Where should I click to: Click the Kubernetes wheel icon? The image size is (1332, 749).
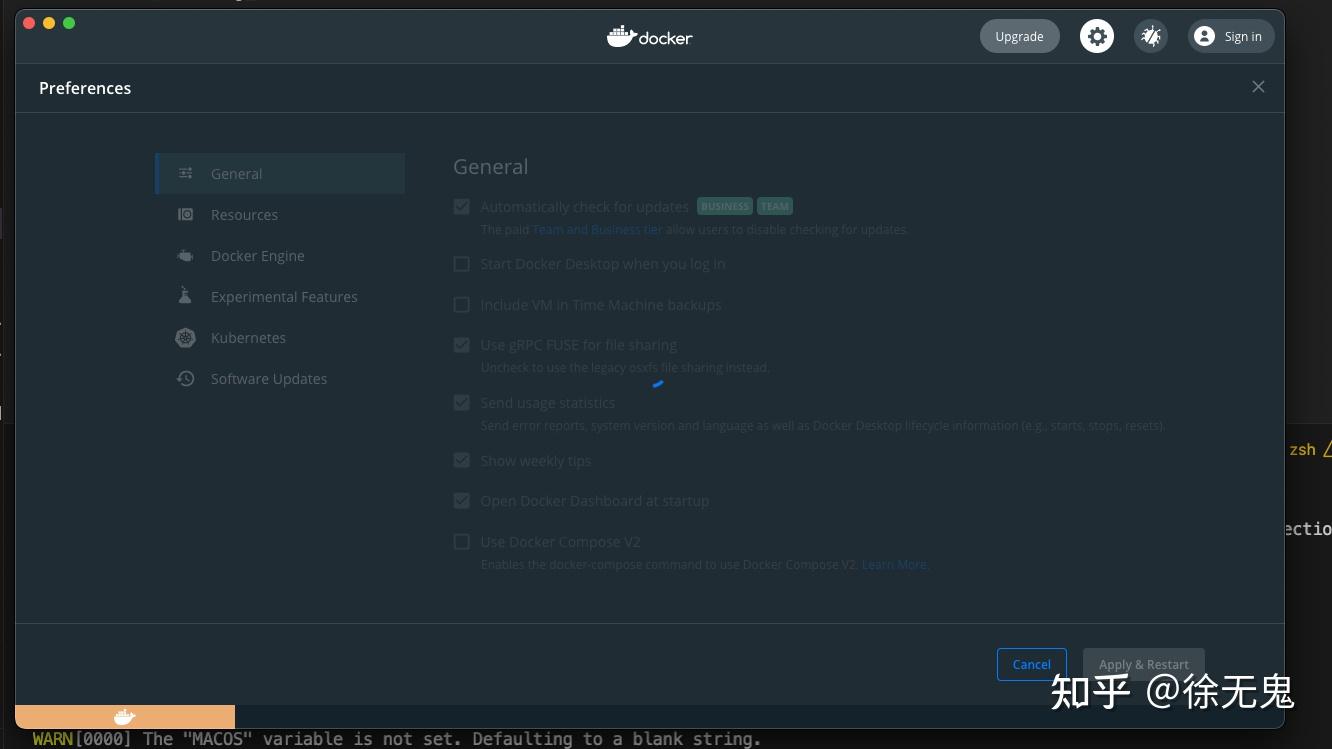click(x=186, y=337)
